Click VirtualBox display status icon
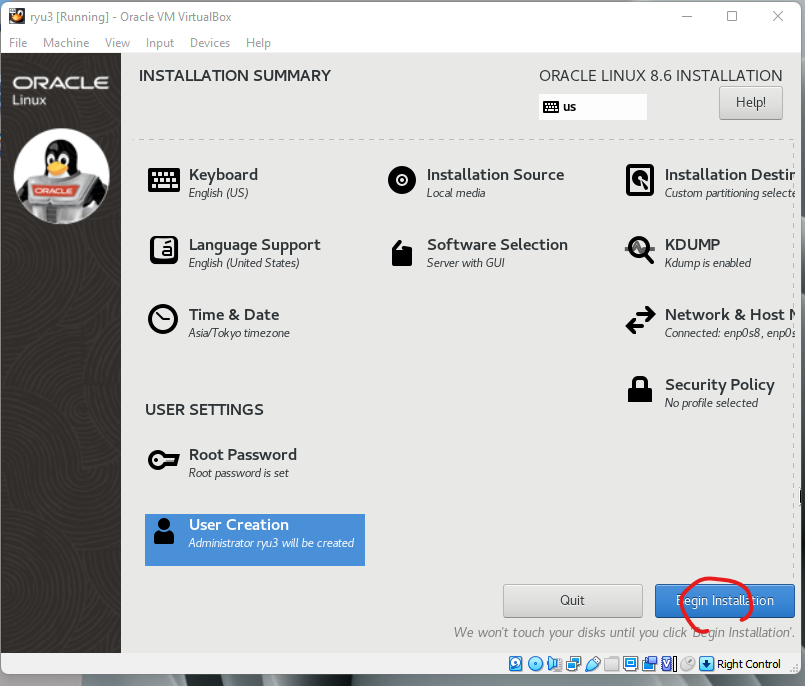 point(630,663)
